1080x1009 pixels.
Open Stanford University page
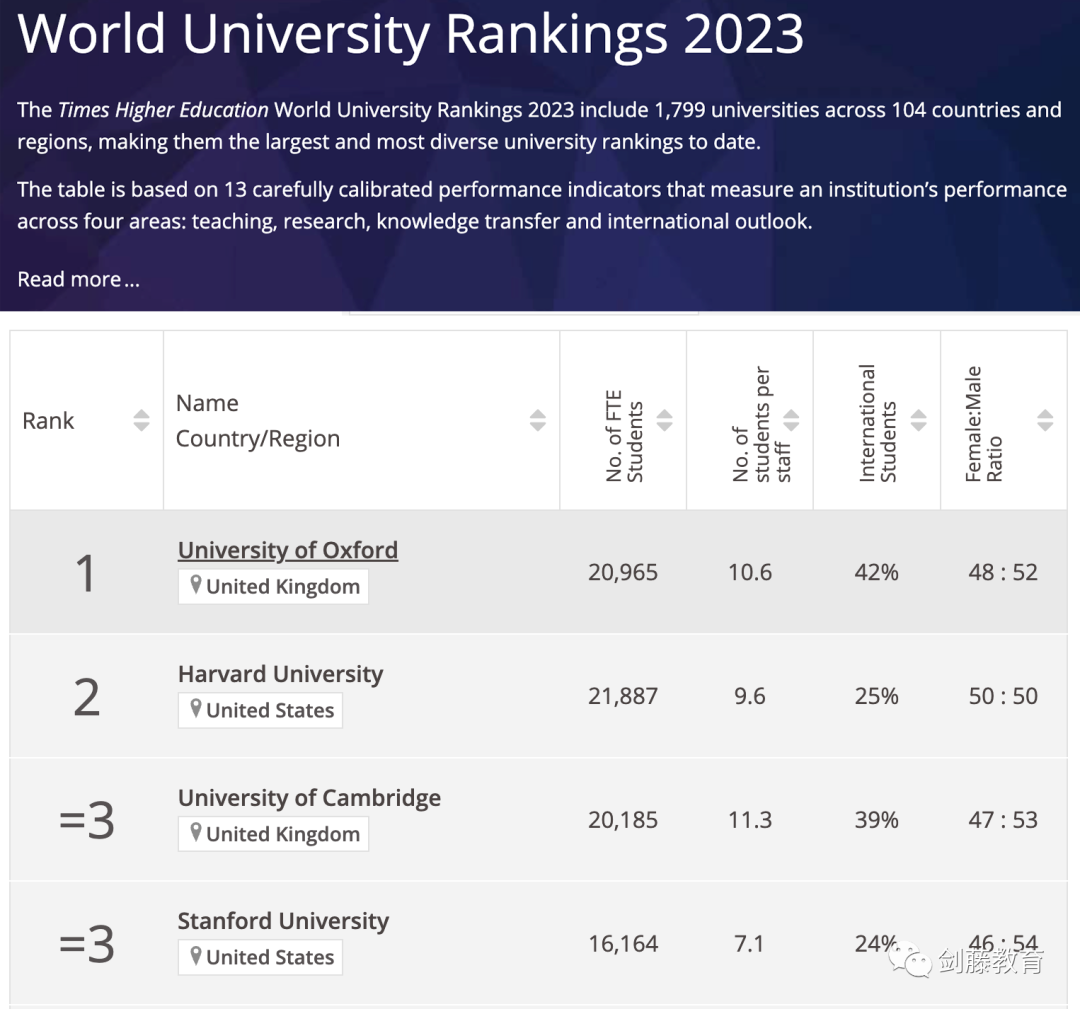[283, 921]
